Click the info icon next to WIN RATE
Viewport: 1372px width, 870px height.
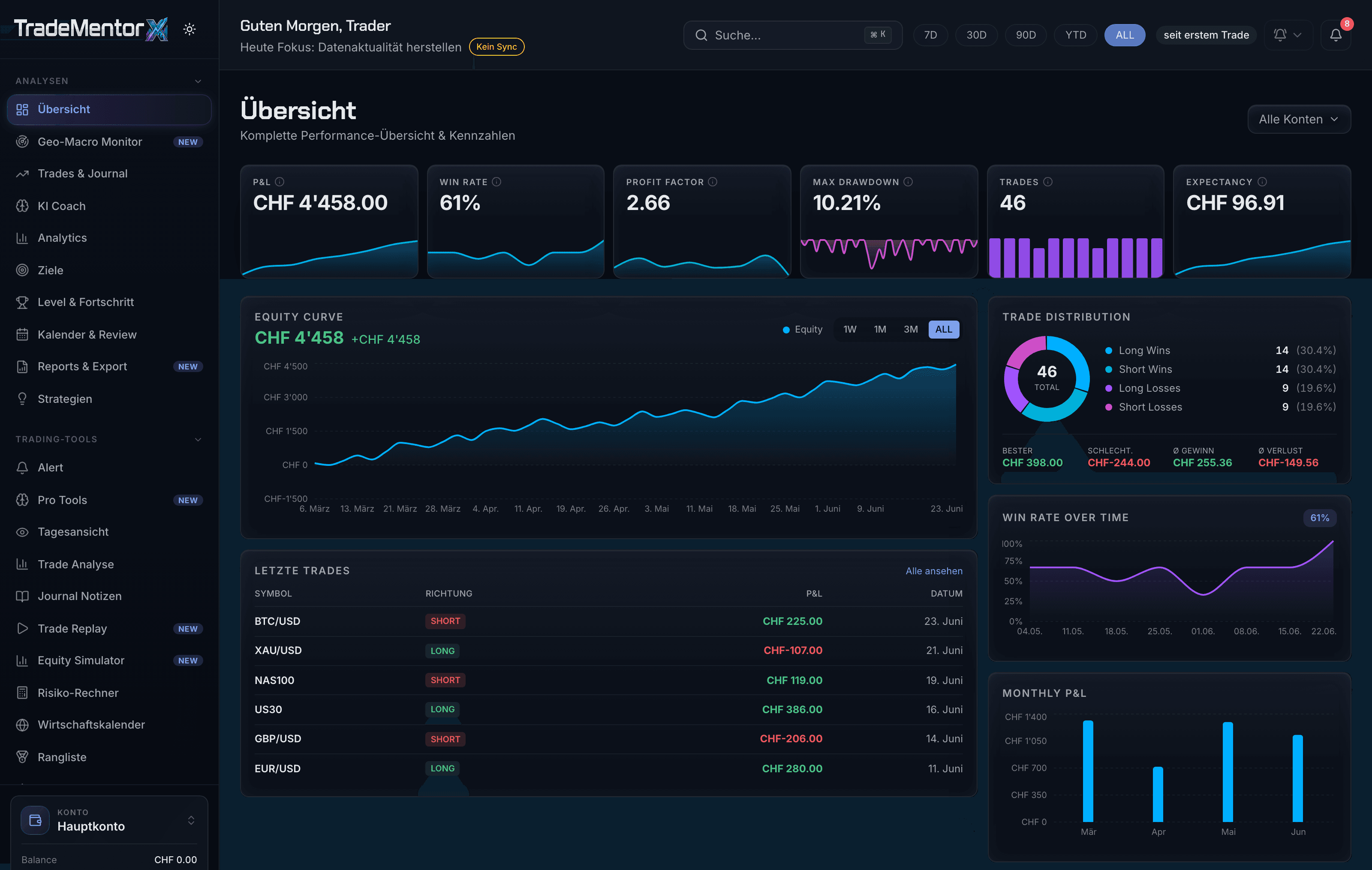[x=497, y=182]
